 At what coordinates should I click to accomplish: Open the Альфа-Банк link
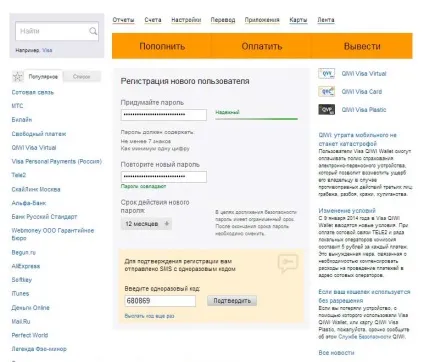pyautogui.click(x=29, y=203)
